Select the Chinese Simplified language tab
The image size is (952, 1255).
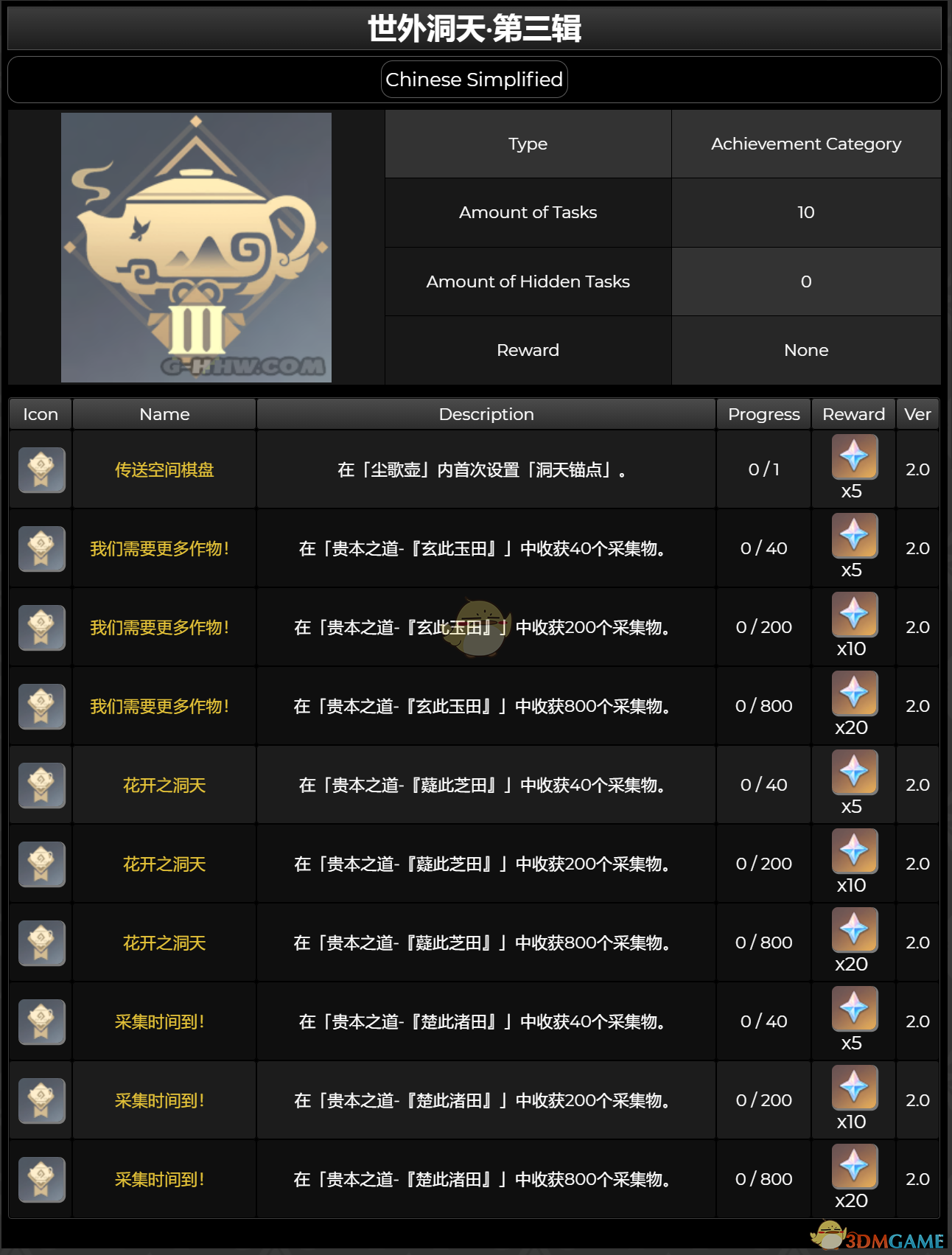[474, 79]
